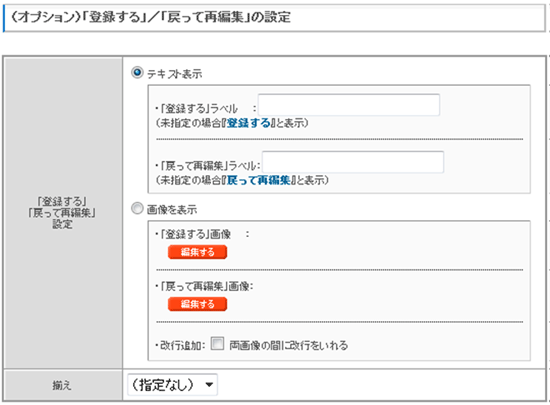550x405 pixels.
Task: Focus the 「戻って再編集」ラベル text field
Action: point(353,162)
